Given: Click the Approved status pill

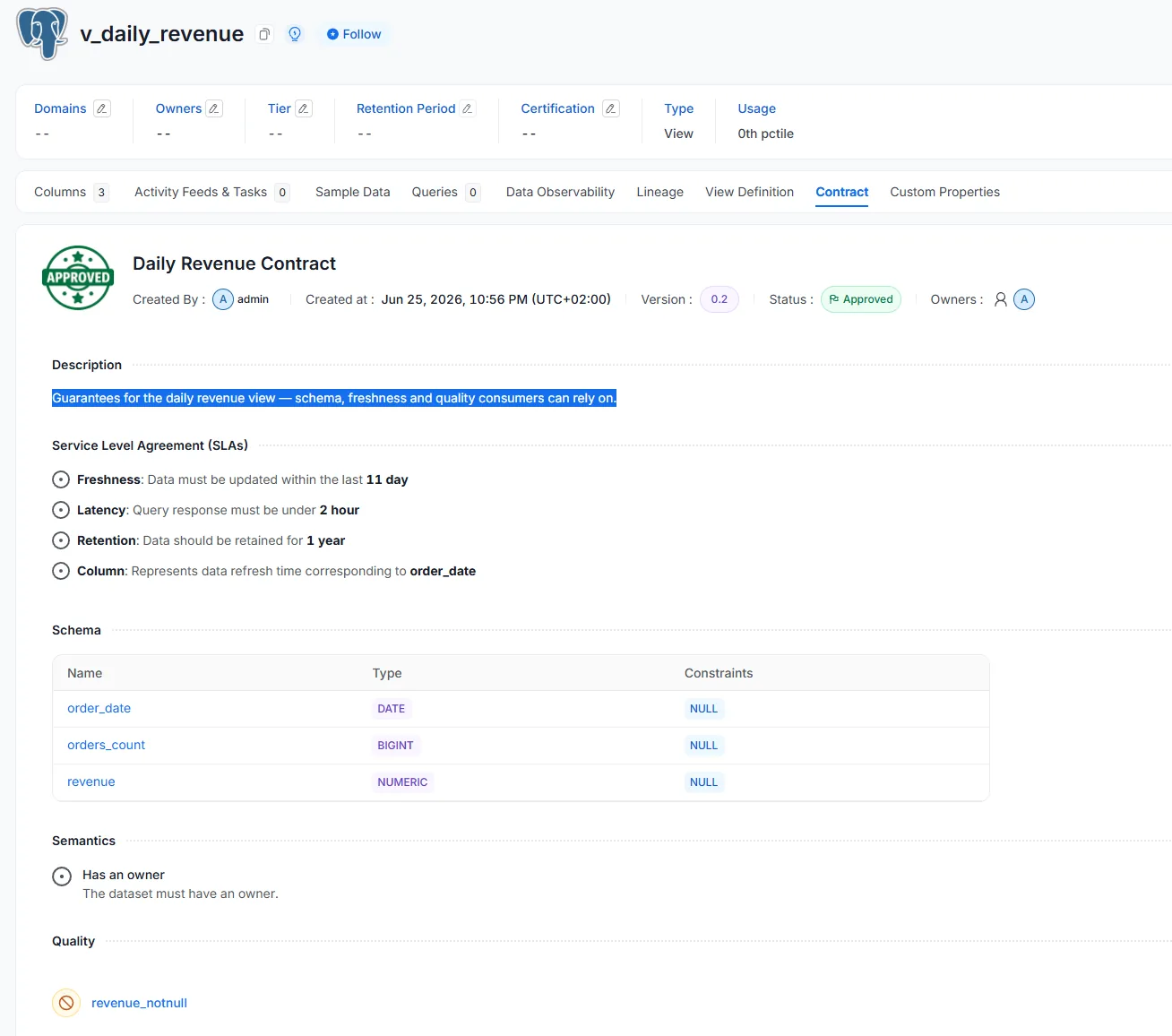Looking at the screenshot, I should point(861,299).
